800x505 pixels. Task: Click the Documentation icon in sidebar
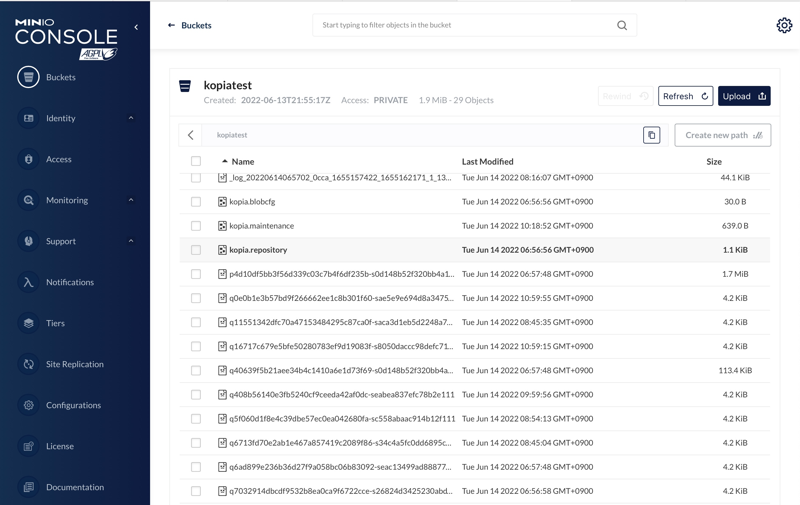[28, 487]
